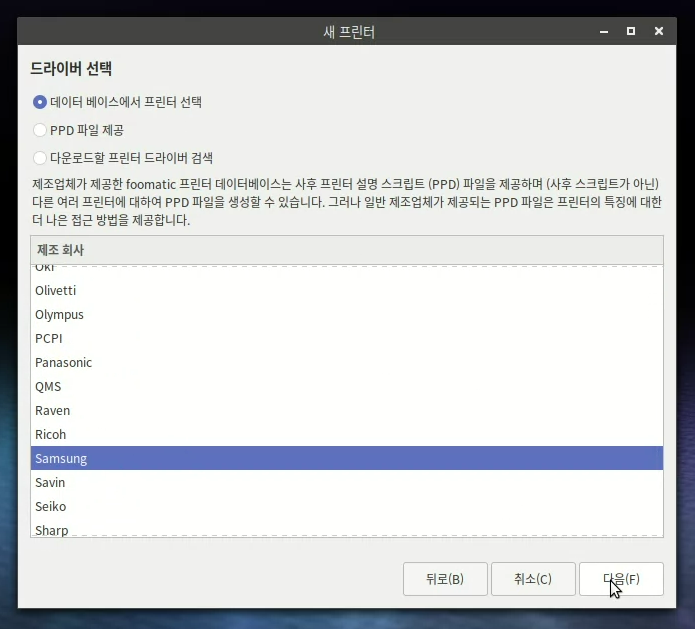Select Olympus in manufacturer list
Image resolution: width=695 pixels, height=629 pixels.
click(347, 315)
